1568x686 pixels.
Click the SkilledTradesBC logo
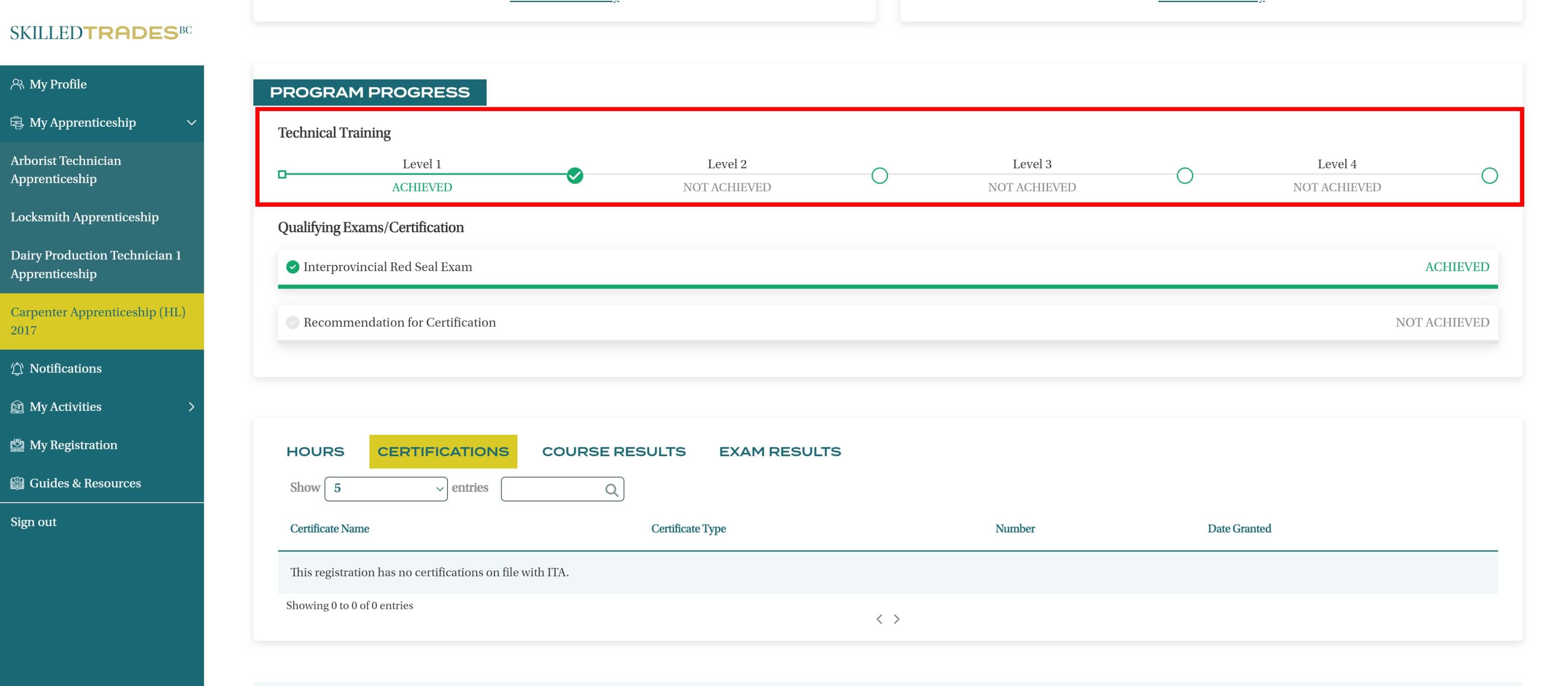(100, 32)
